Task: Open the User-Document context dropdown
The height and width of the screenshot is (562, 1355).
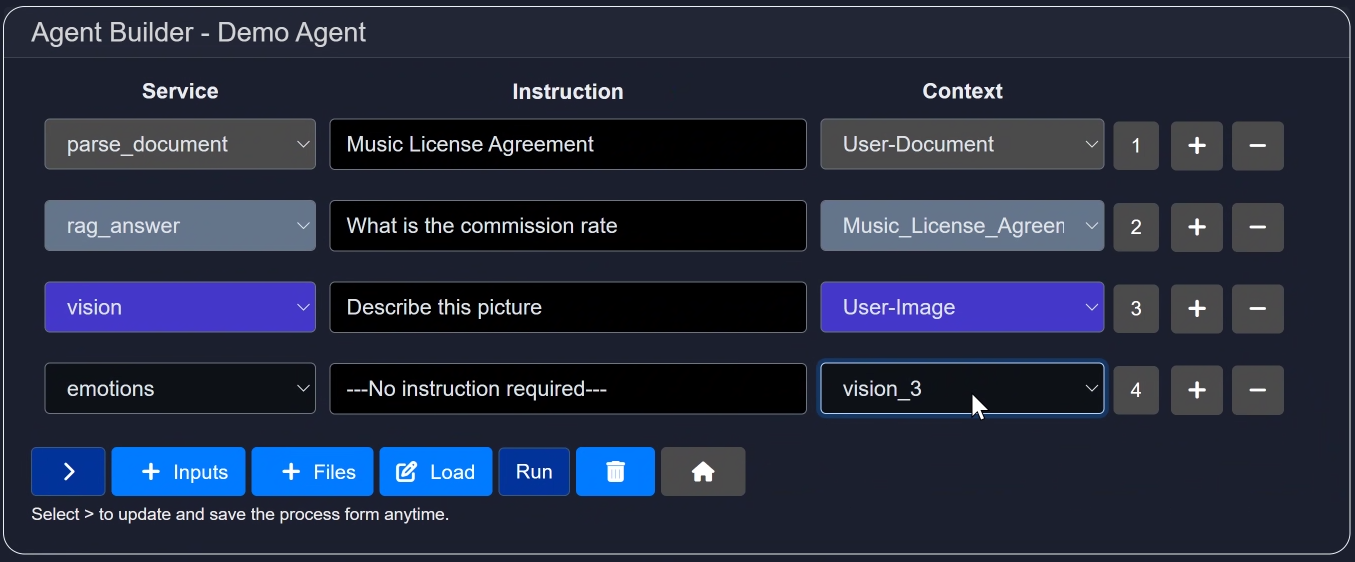Action: pos(962,145)
